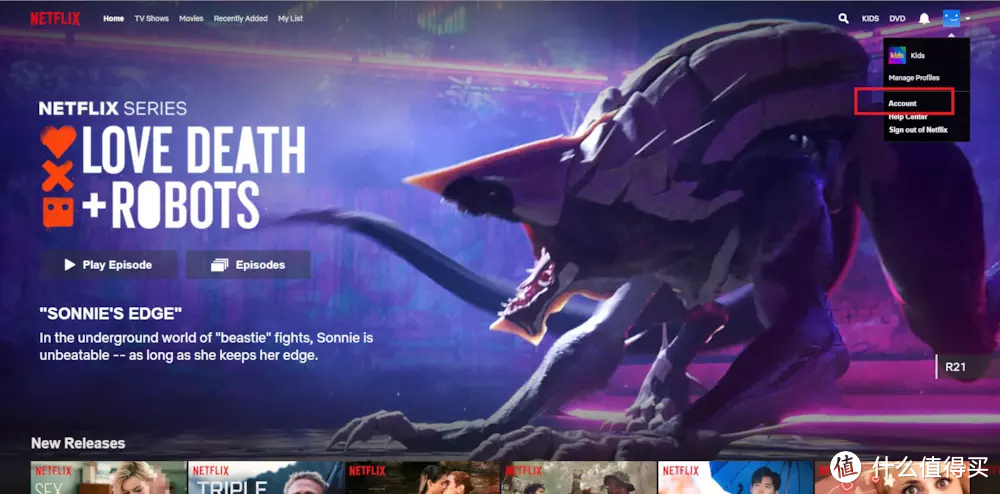
Task: Click the KIDS link in header
Action: pos(870,18)
